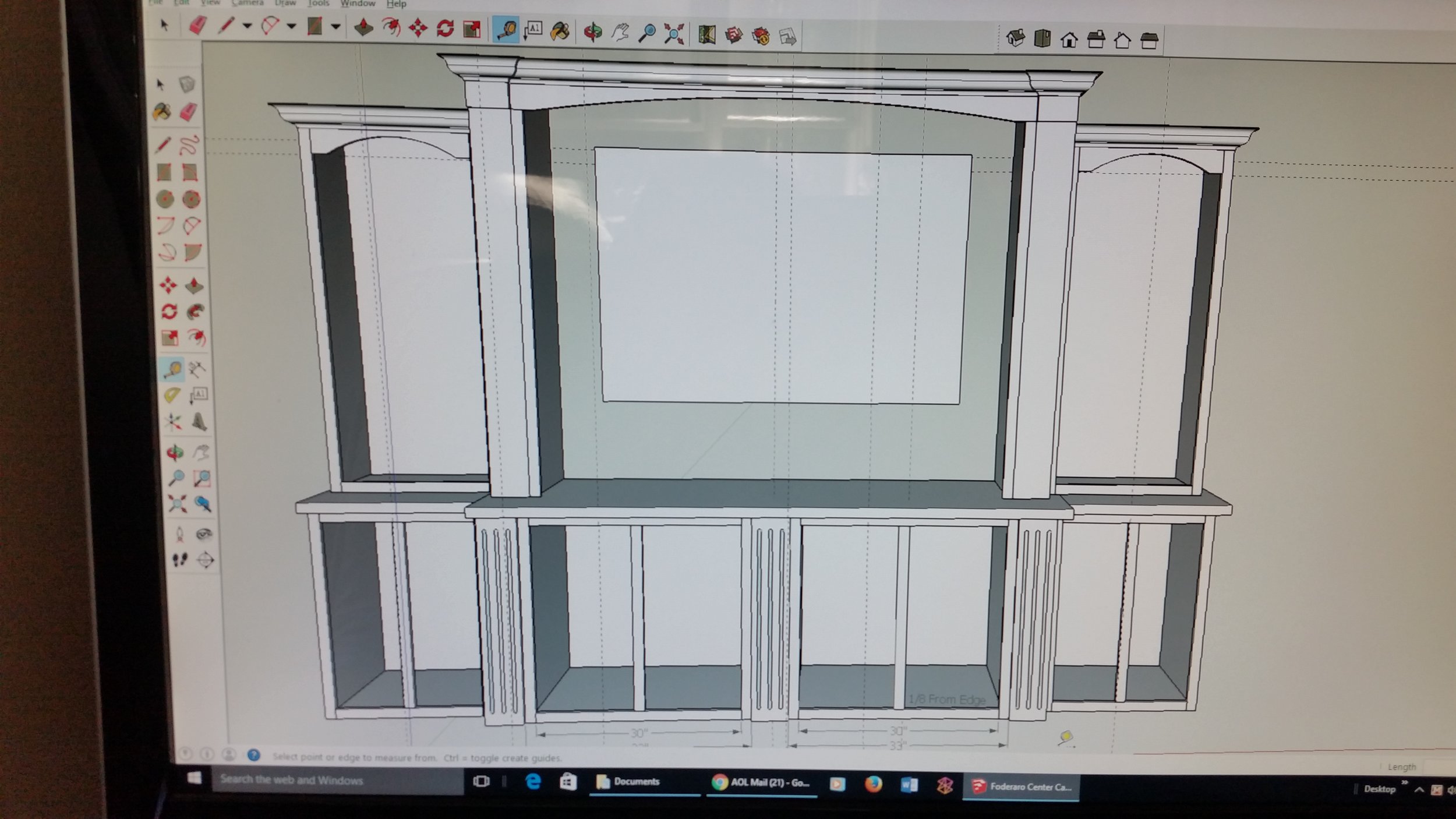Select the Axes tool in the left palette
The height and width of the screenshot is (819, 1456).
(172, 422)
